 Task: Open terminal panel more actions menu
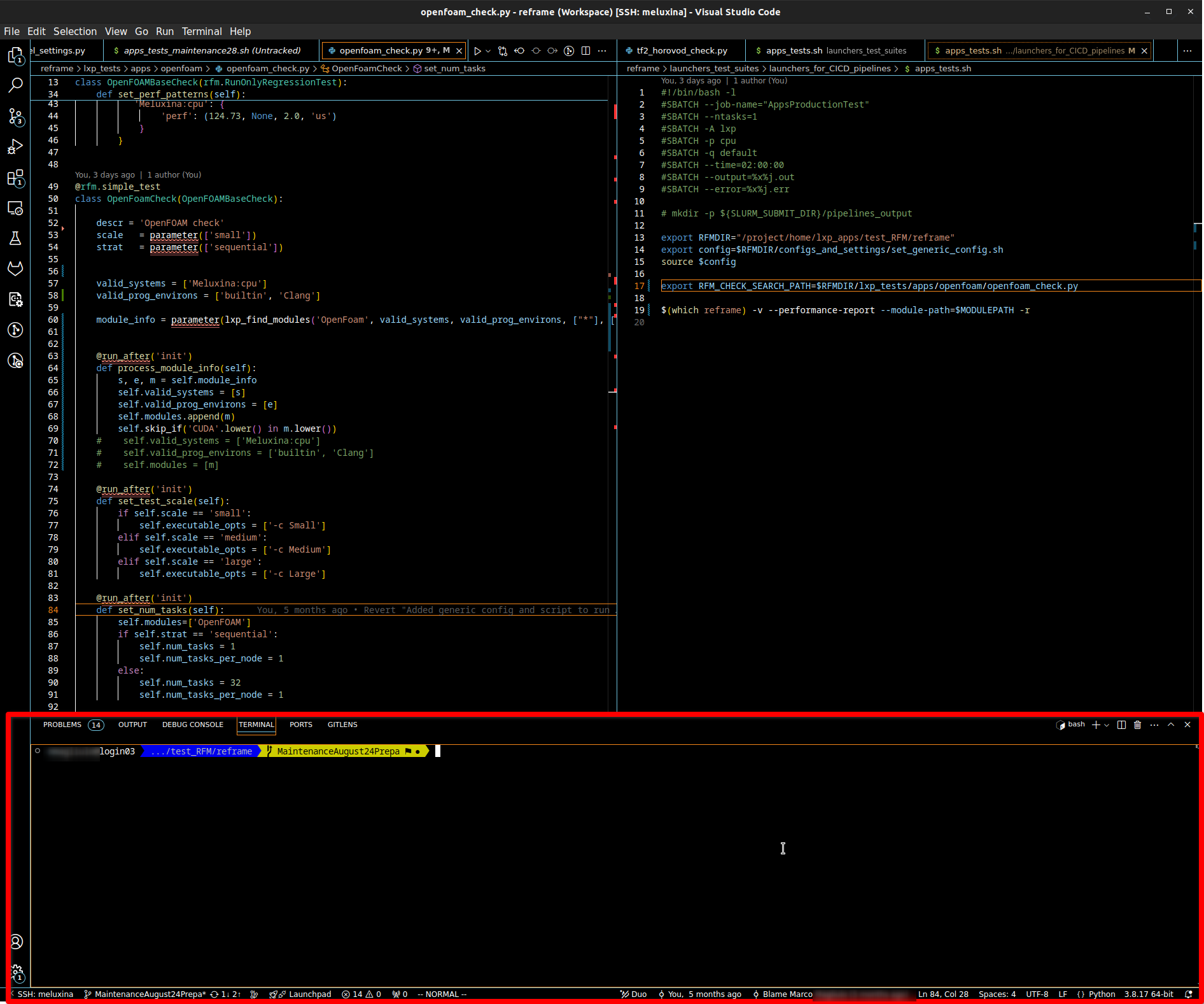click(x=1154, y=725)
